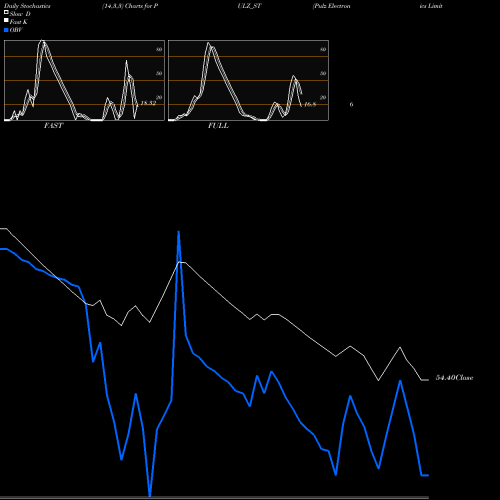This screenshot has height=500, width=500.
Task: Click the FAST label under the chart
Action: [x=53, y=126]
